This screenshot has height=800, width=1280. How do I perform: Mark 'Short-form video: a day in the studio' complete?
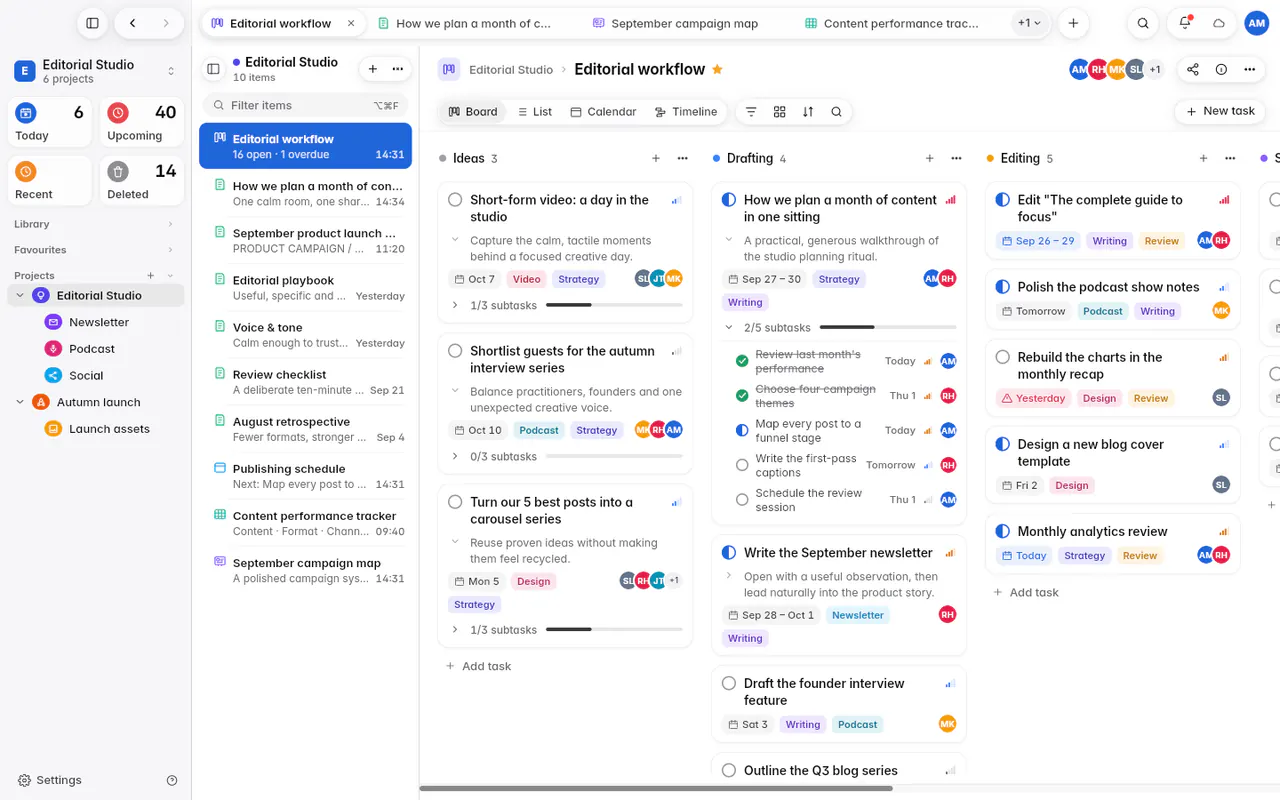point(455,200)
